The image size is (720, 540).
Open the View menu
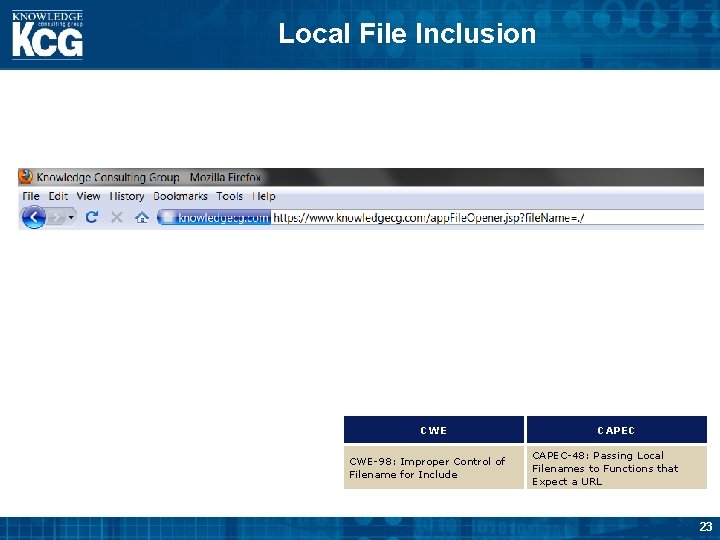click(88, 196)
